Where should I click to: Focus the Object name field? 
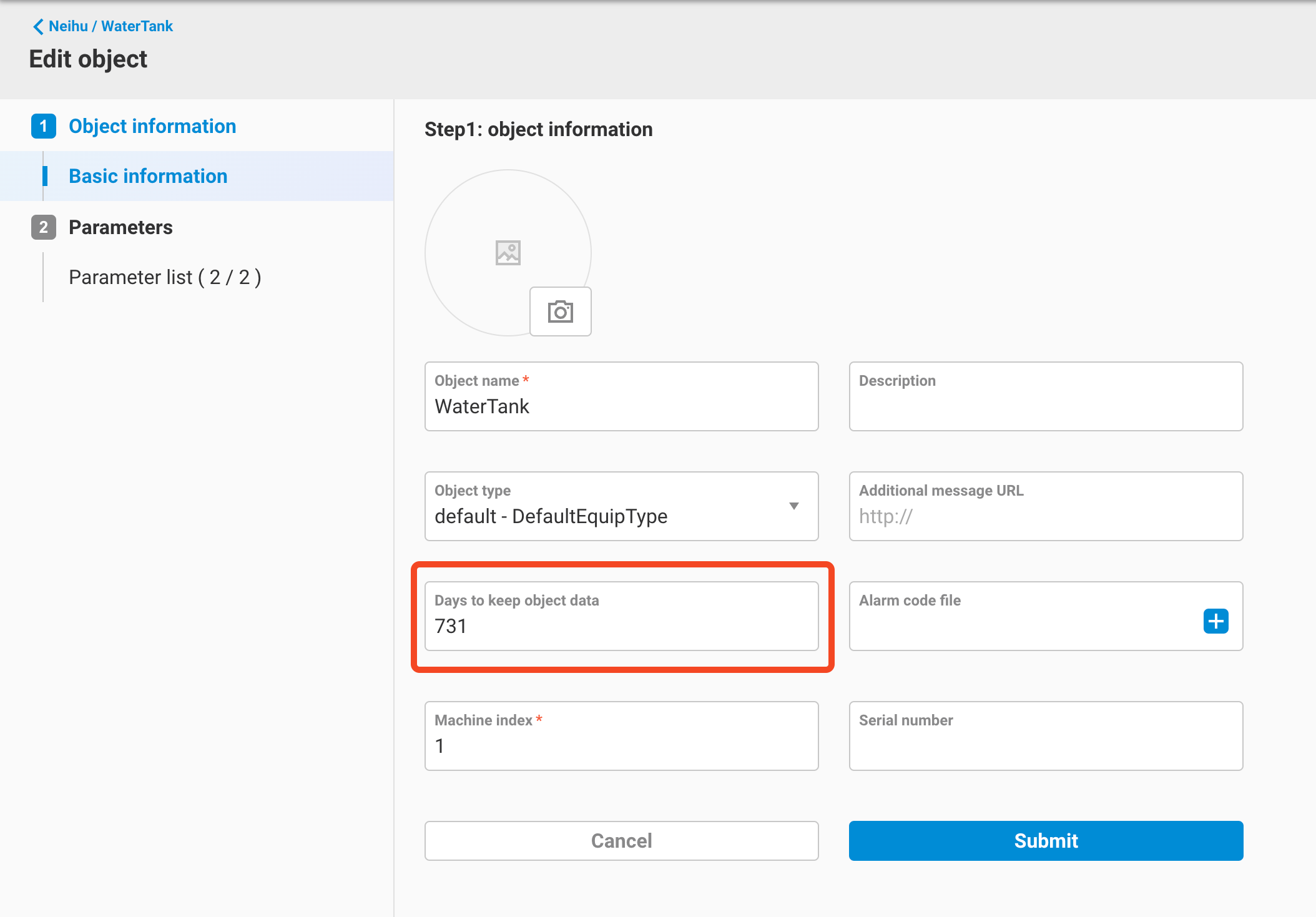(621, 406)
